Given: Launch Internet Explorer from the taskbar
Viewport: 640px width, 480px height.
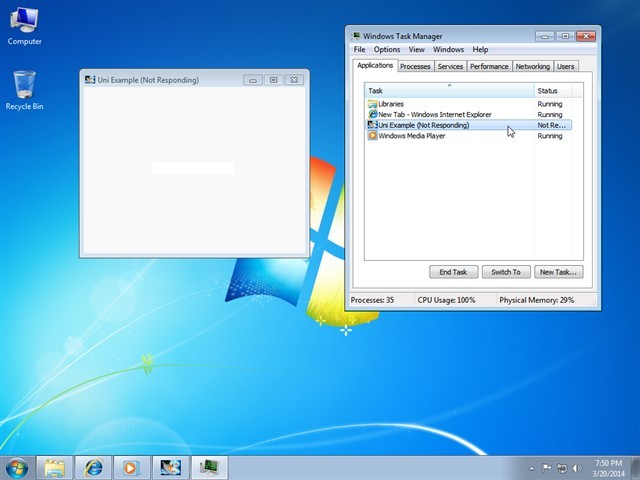Looking at the screenshot, I should [93, 468].
